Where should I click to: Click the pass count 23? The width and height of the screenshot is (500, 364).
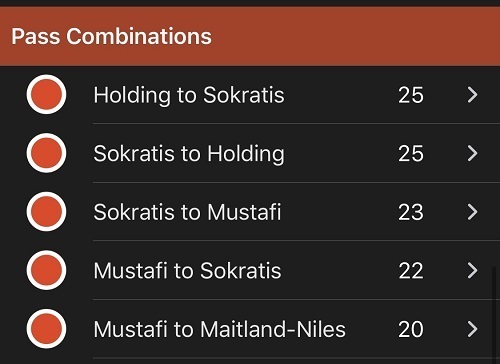[x=411, y=212]
